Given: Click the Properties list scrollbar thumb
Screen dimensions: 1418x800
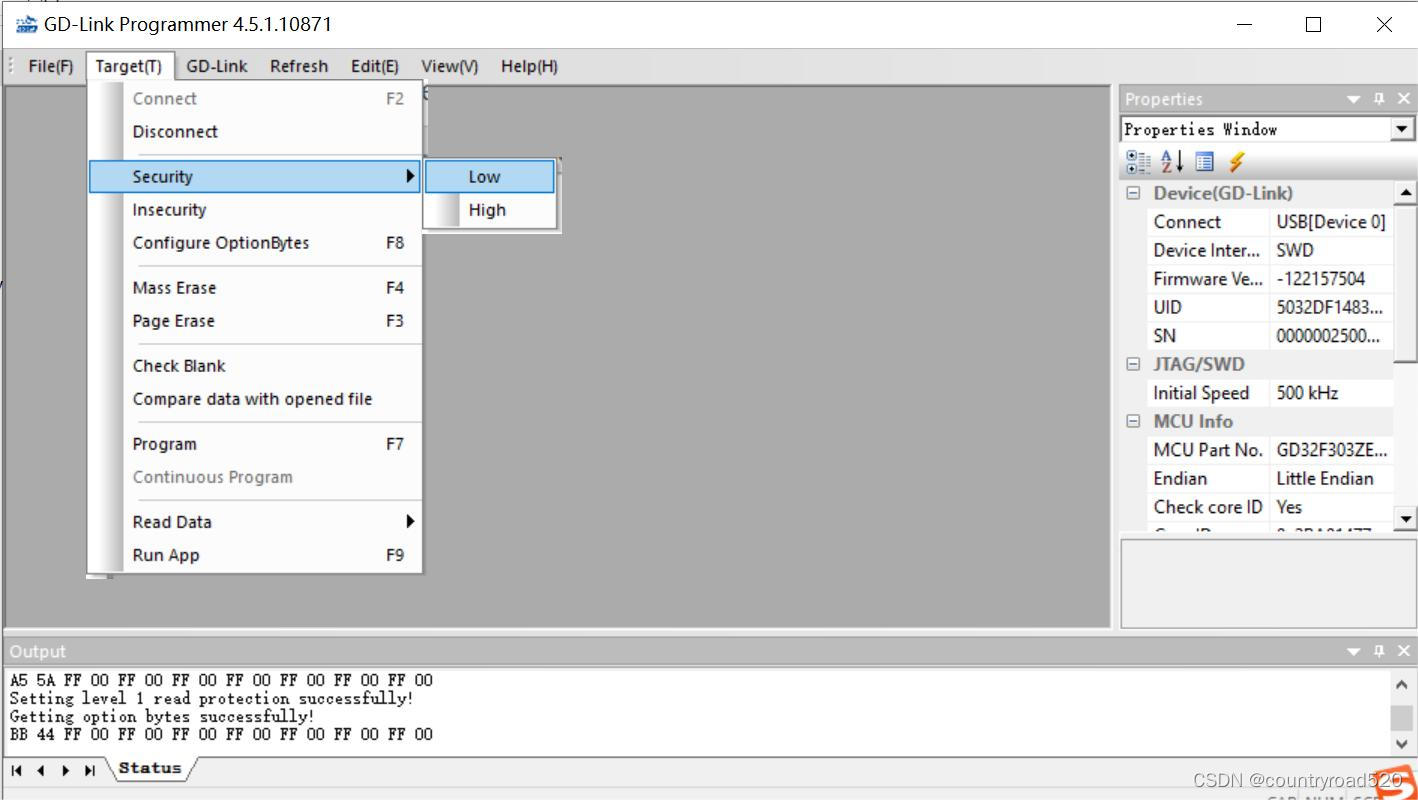Looking at the screenshot, I should 1405,283.
